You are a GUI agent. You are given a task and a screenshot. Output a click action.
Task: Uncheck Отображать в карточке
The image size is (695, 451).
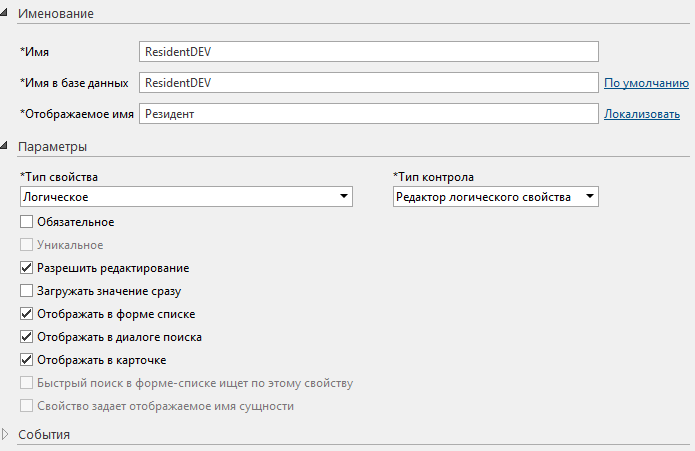(x=27, y=360)
